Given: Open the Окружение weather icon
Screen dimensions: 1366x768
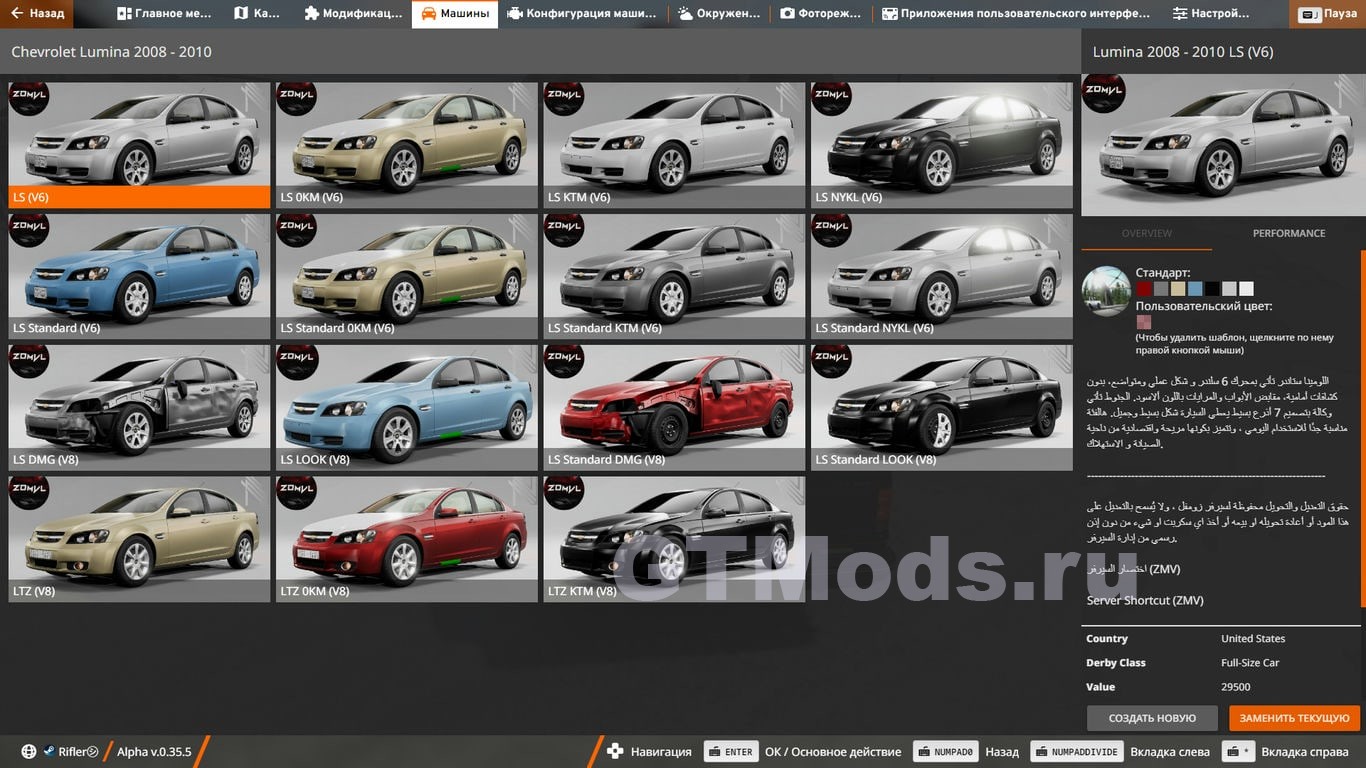Looking at the screenshot, I should click(x=685, y=14).
